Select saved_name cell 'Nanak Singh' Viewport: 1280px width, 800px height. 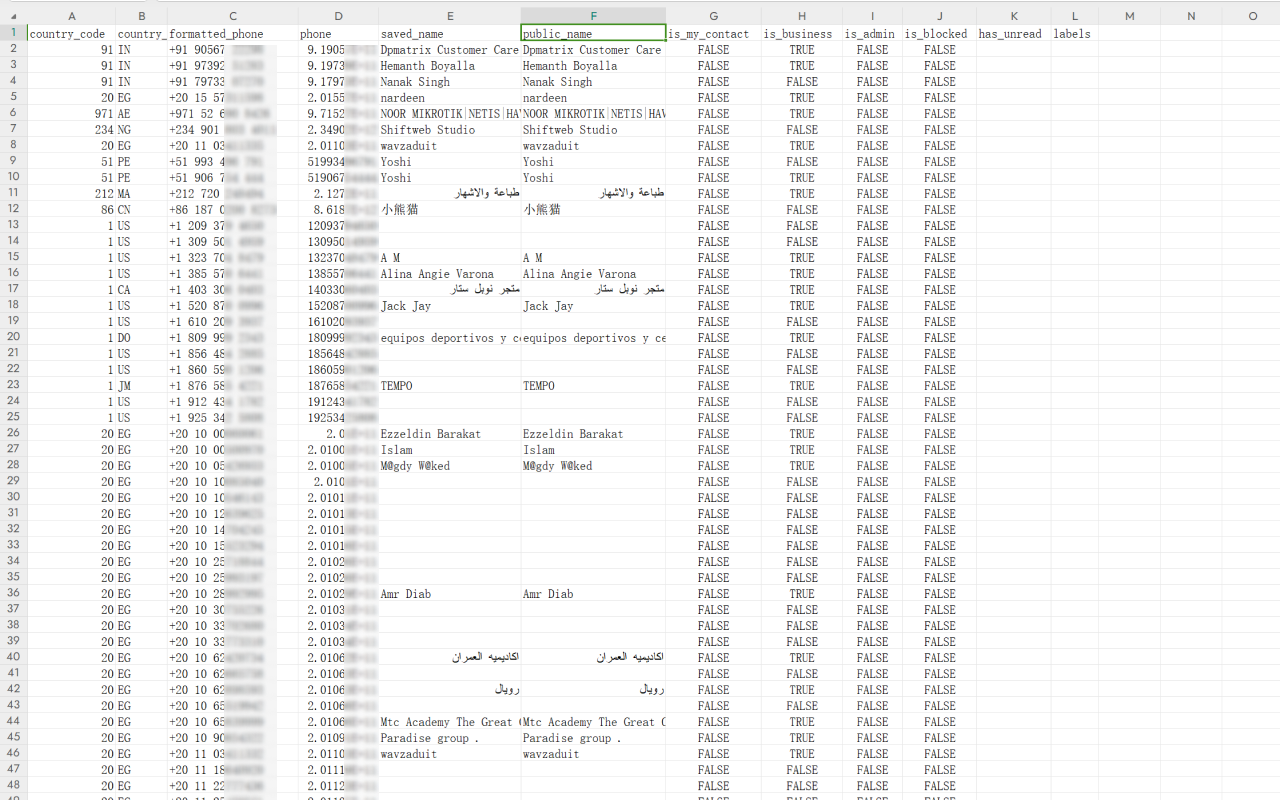[x=449, y=82]
